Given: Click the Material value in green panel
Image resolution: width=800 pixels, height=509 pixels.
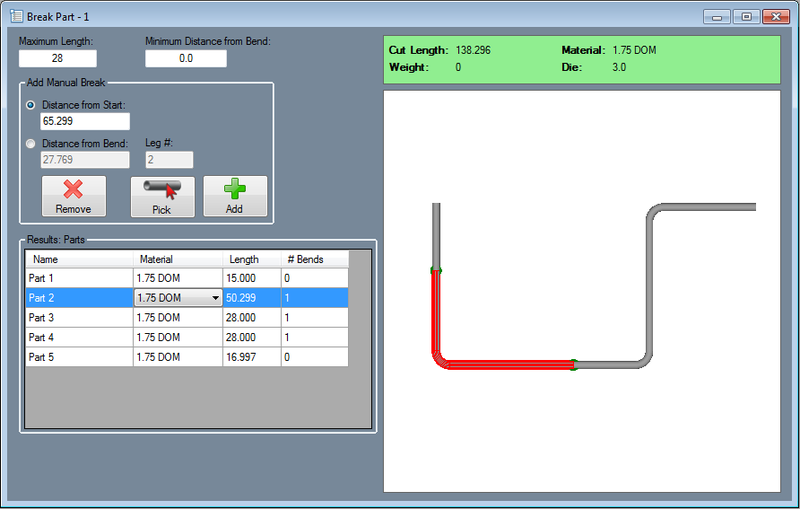Looking at the screenshot, I should click(634, 50).
